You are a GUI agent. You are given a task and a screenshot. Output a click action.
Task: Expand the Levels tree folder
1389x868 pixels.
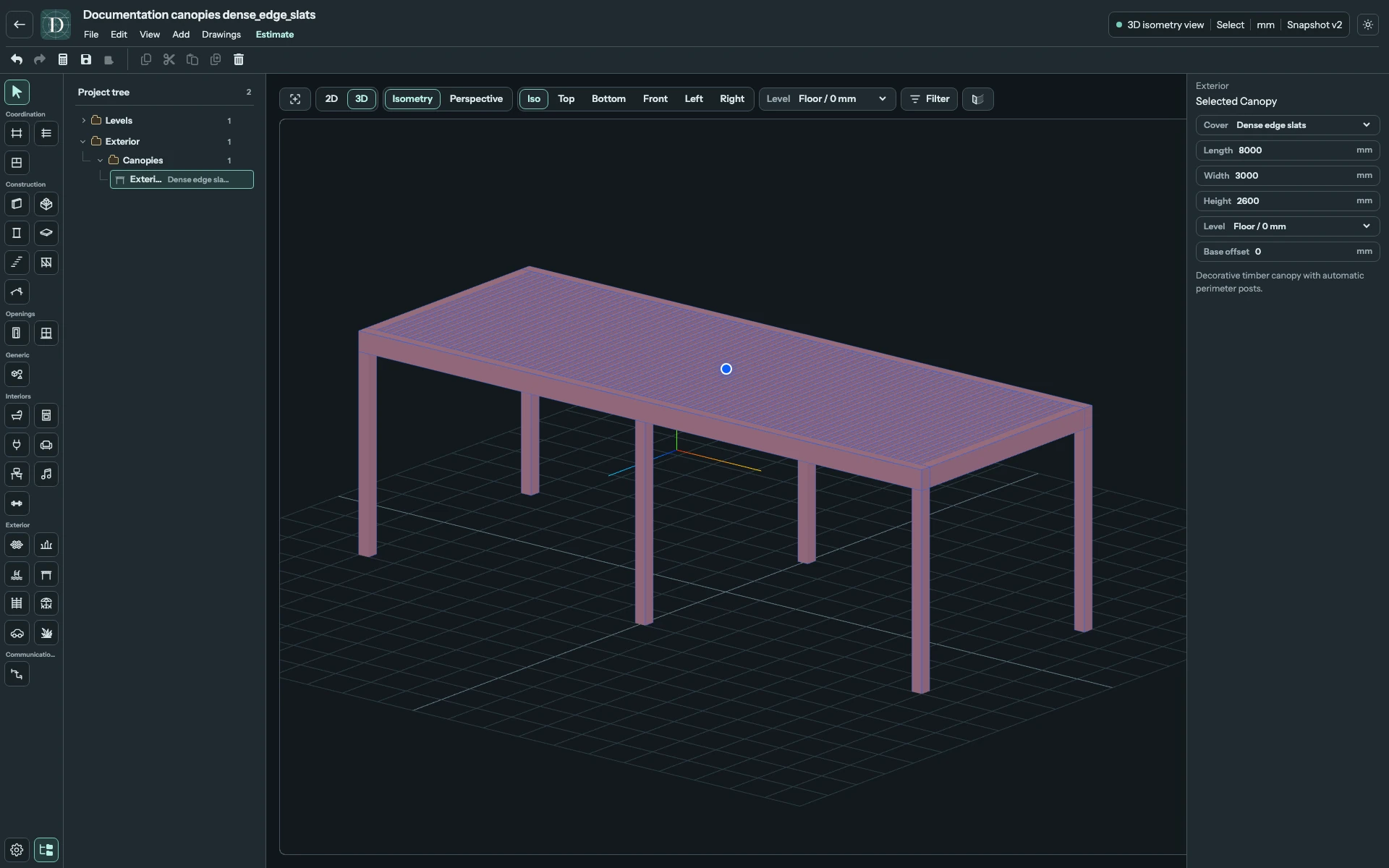pos(84,121)
